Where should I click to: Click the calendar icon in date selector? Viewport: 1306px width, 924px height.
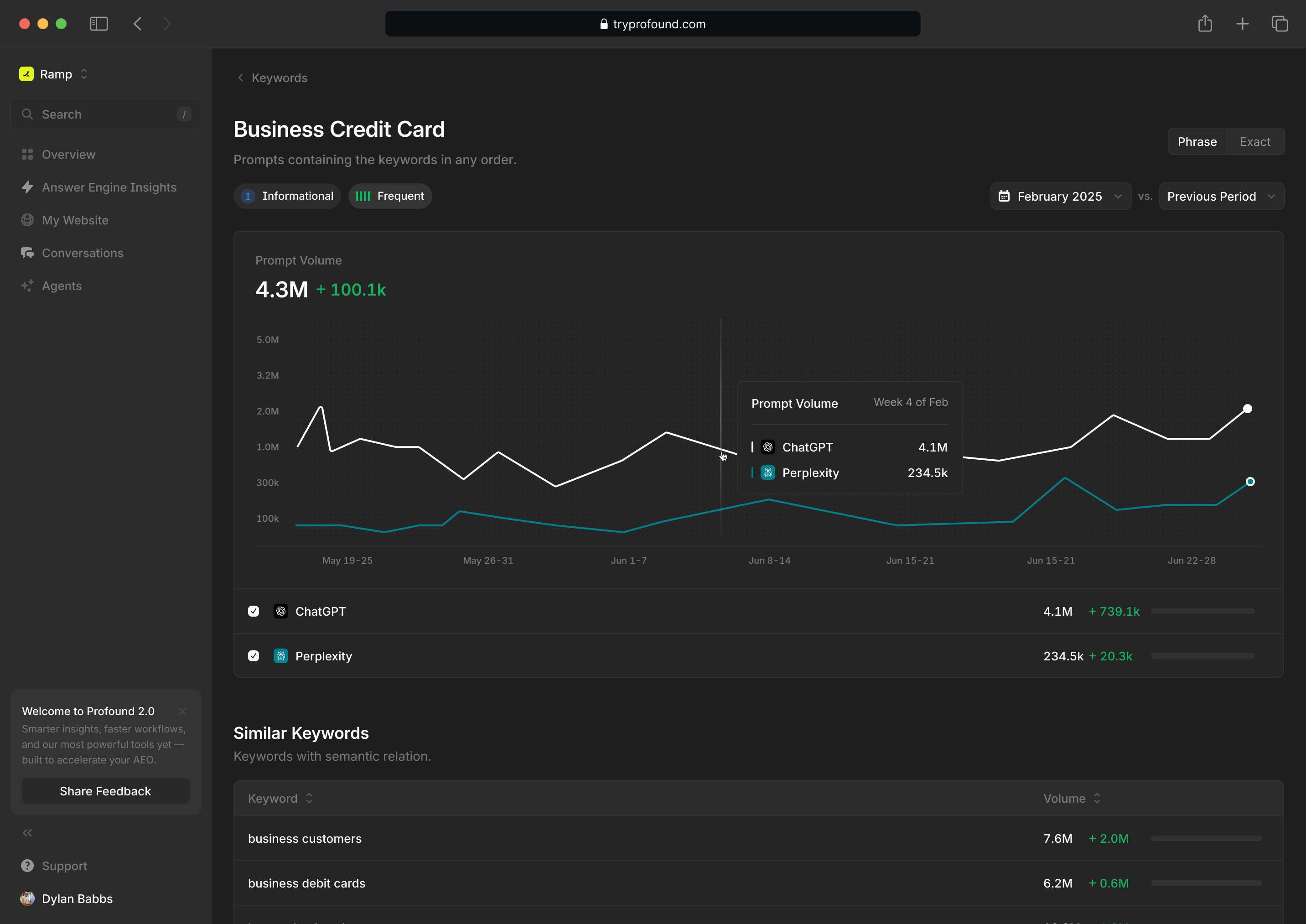(x=1004, y=196)
